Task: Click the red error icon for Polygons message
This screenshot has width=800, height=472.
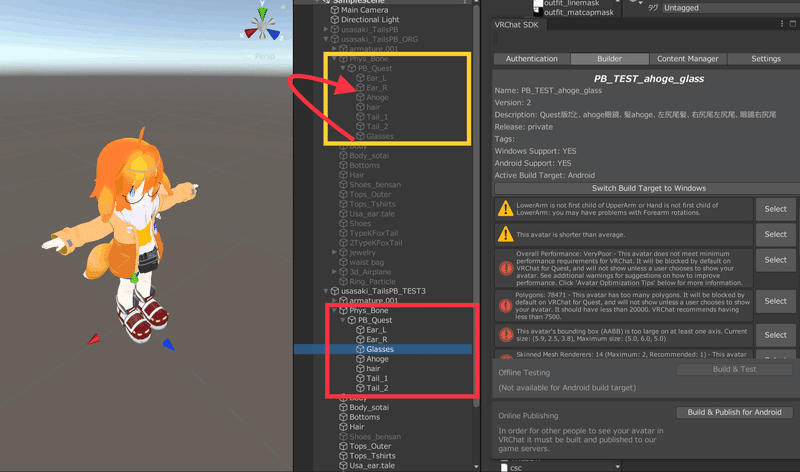Action: click(506, 305)
